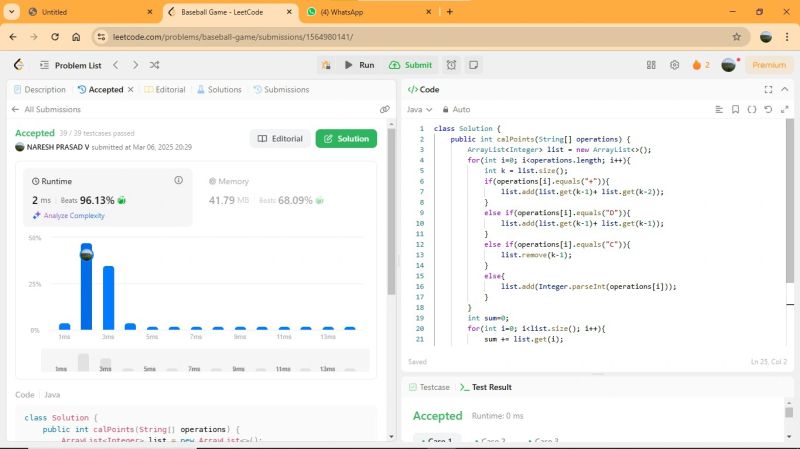Click the format code icon
Screen dimensions: 800x449
click(719, 109)
